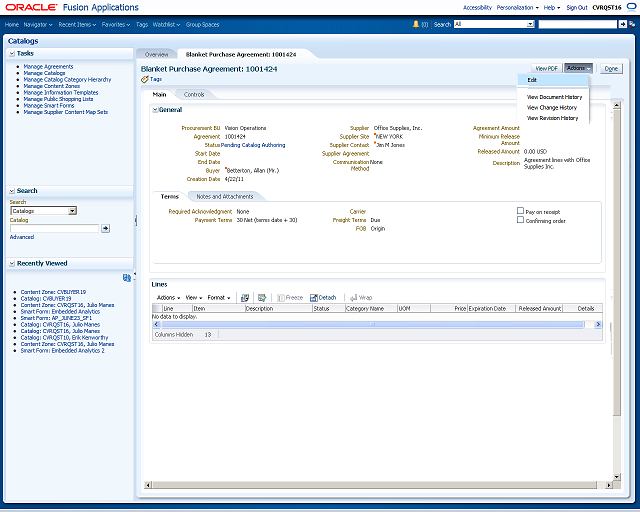Select the Terms tab
640x512 pixels.
(170, 196)
